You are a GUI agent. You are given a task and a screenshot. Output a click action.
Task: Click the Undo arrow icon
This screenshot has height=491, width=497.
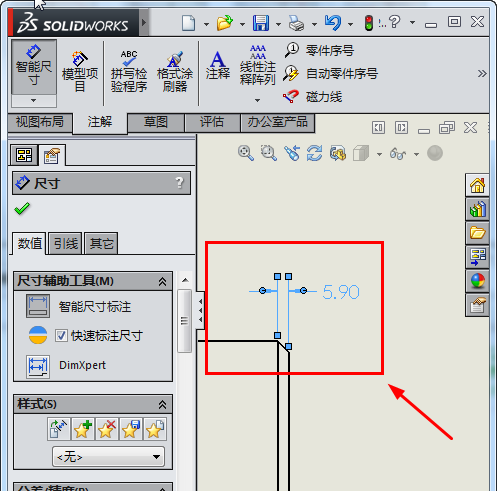click(333, 23)
